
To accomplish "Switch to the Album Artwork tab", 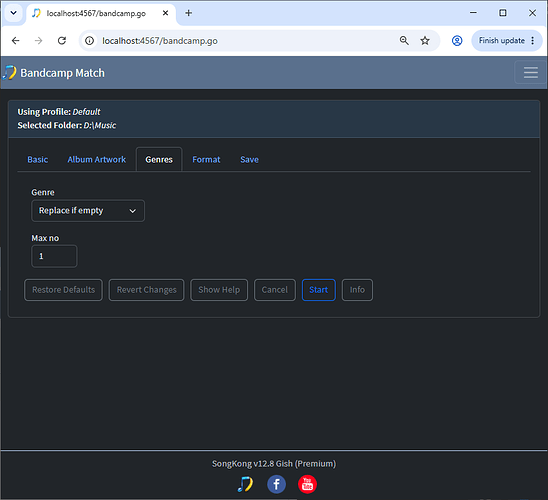I will pyautogui.click(x=96, y=160).
